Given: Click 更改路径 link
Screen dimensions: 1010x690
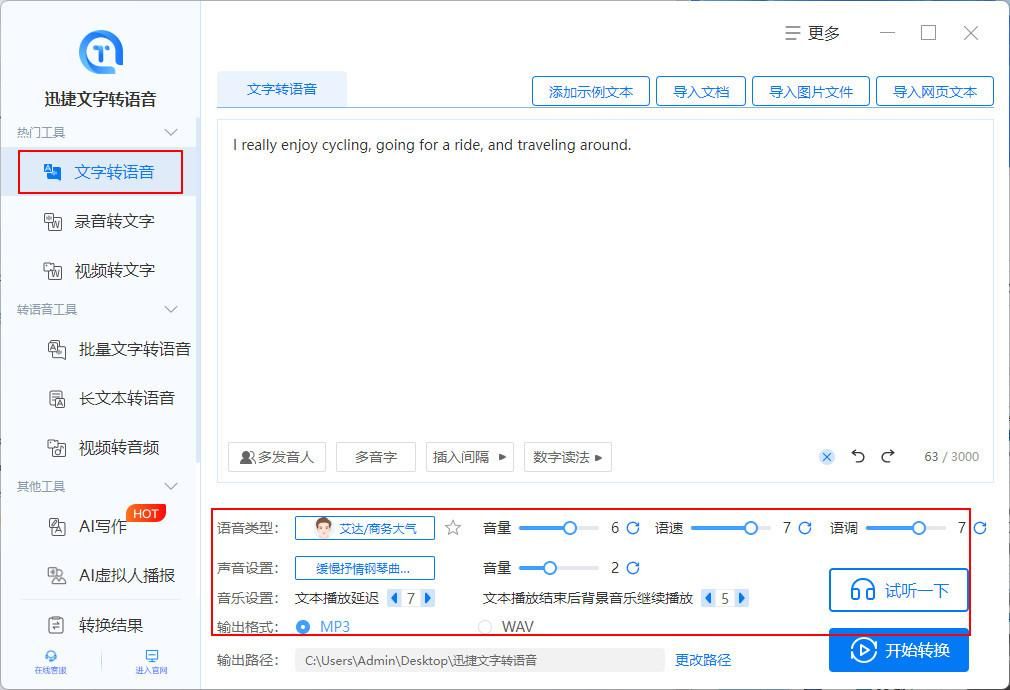Looking at the screenshot, I should (703, 660).
